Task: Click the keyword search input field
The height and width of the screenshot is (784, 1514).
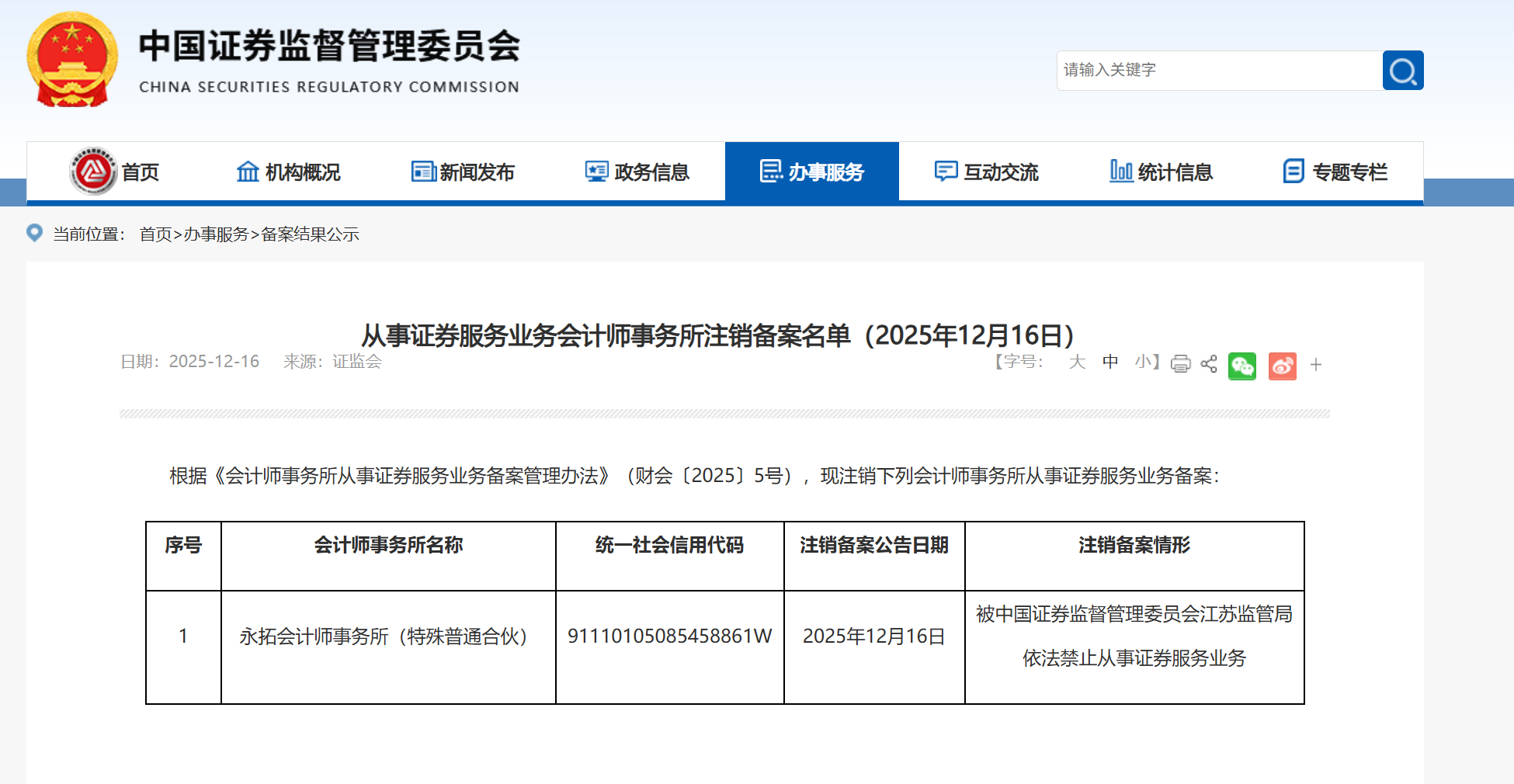Action: click(1219, 71)
